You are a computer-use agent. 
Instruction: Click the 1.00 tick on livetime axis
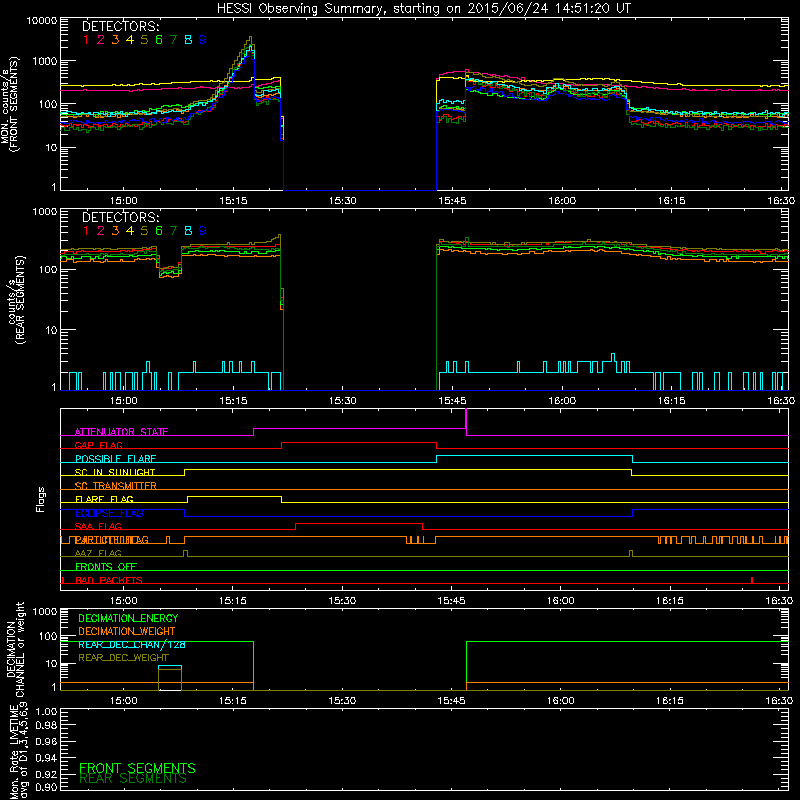tap(46, 712)
